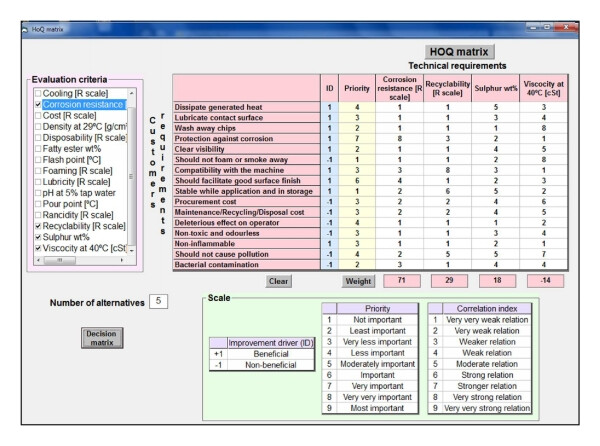Select the 'Dissipate generated heat' row label
Image resolution: width=600 pixels, height=446 pixels.
(x=246, y=107)
